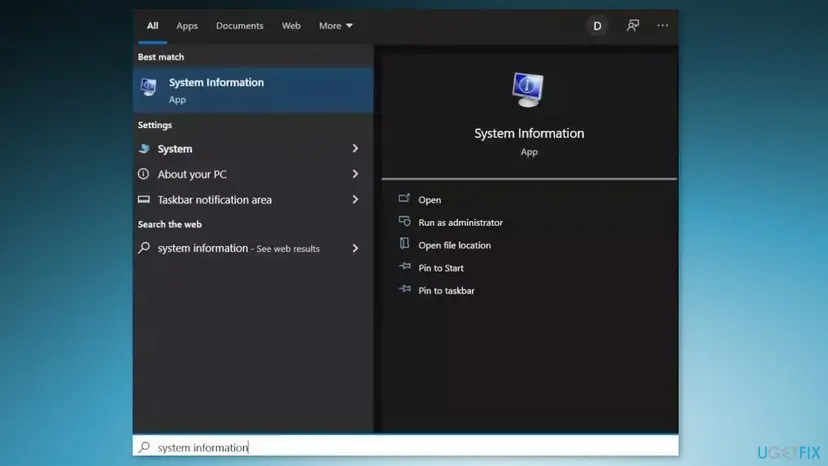This screenshot has height=466, width=828.
Task: Expand the System result chevron
Action: [355, 148]
